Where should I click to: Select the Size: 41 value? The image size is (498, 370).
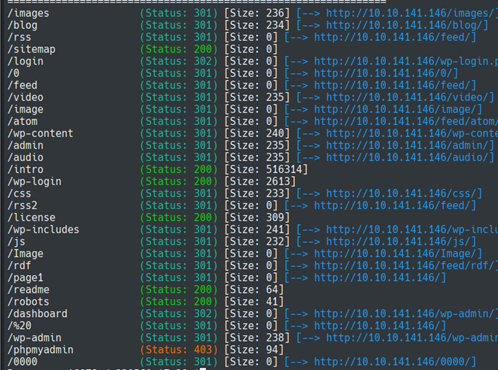click(x=254, y=301)
